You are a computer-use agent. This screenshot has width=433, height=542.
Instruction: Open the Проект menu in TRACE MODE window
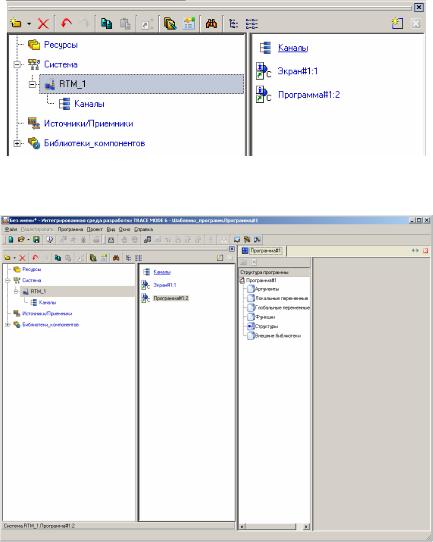(94, 229)
